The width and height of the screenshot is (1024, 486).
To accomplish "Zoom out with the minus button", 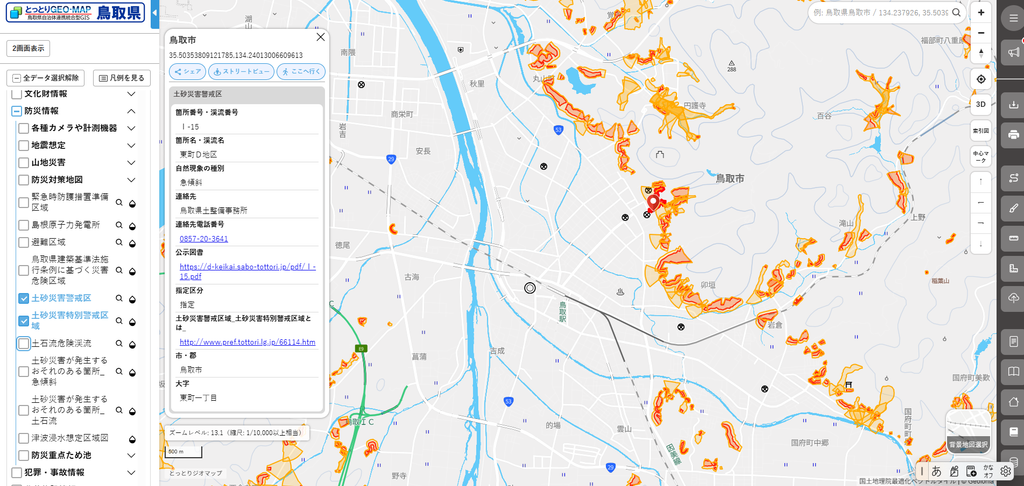I will click(x=981, y=33).
